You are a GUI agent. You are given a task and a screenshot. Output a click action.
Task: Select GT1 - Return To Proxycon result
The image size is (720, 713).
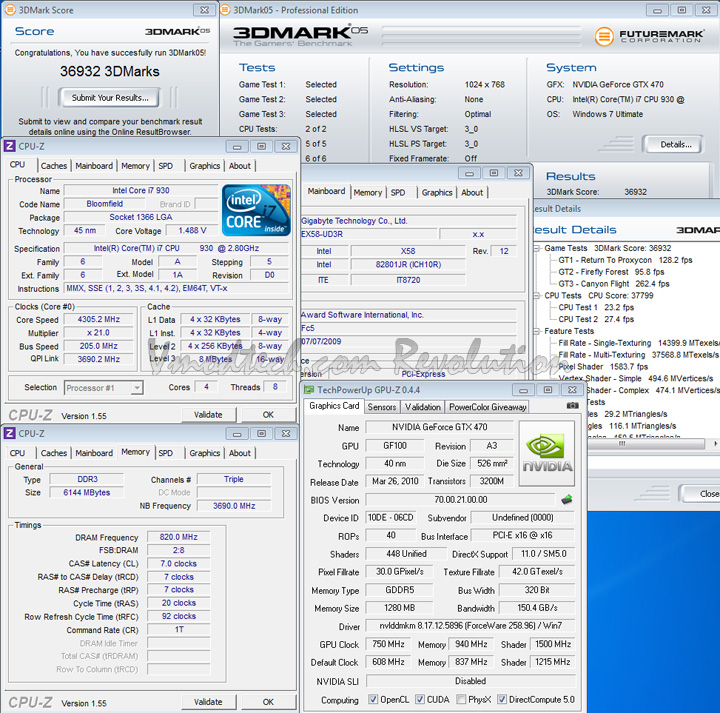(x=625, y=260)
